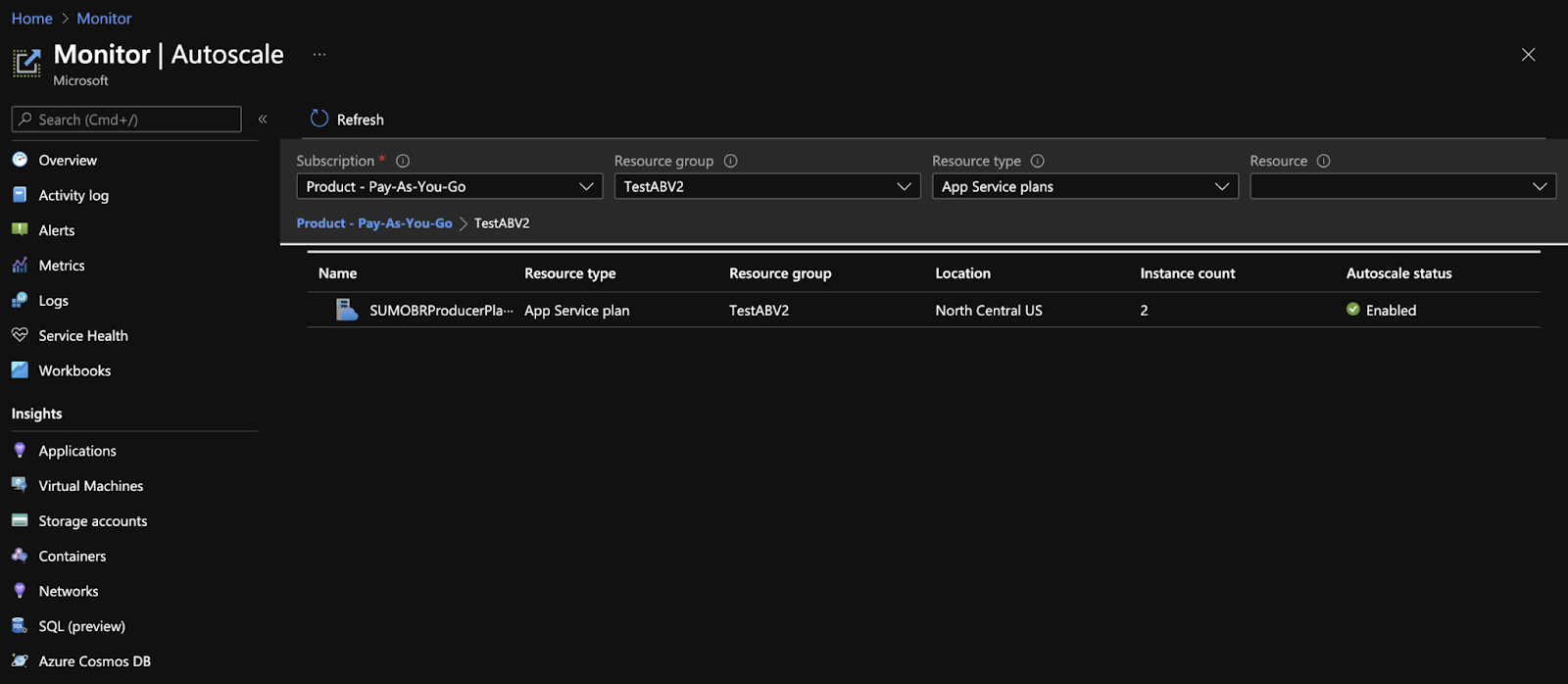Click the SUMOBRProducerPlan App Service plan icon
The image size is (1568, 684).
[x=347, y=310]
